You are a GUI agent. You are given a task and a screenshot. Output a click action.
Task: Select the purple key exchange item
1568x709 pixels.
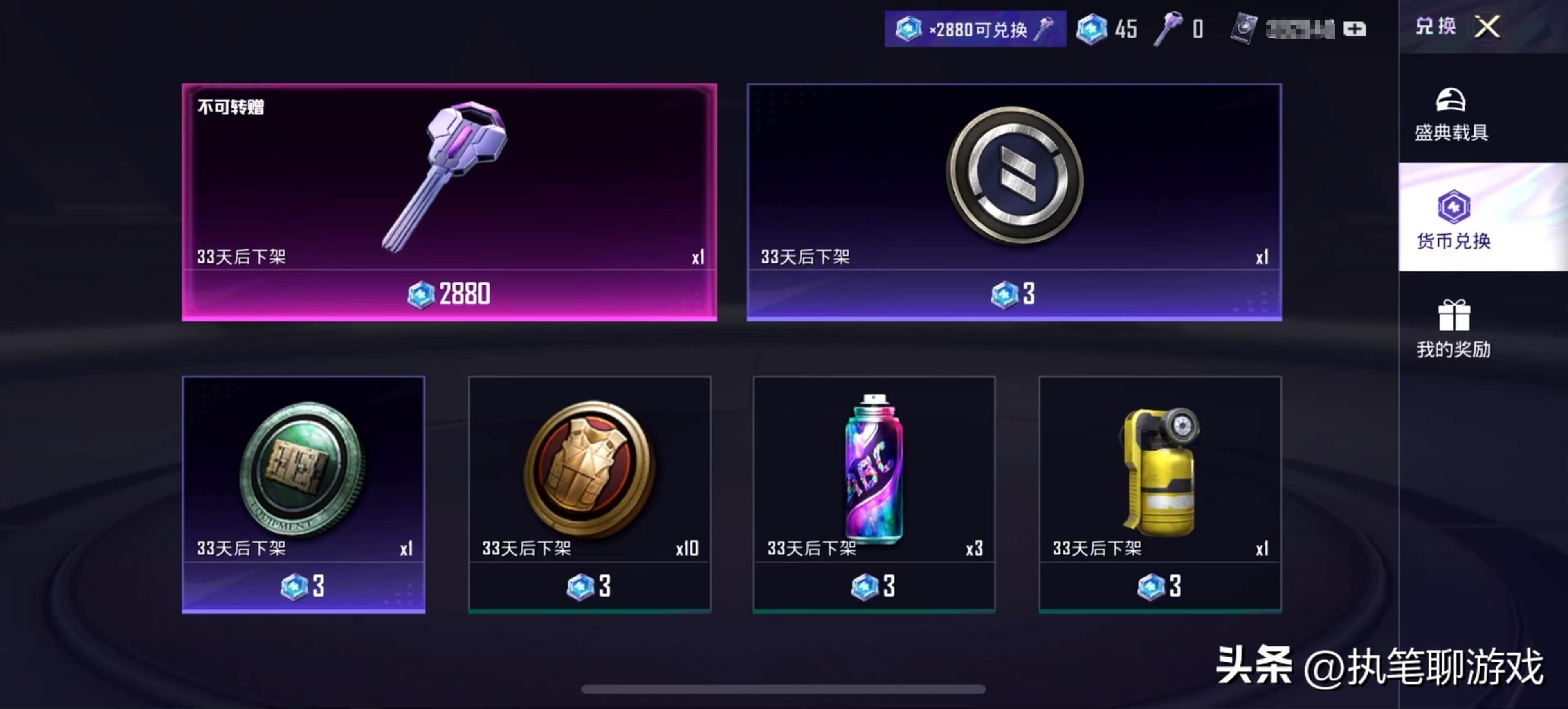click(449, 177)
